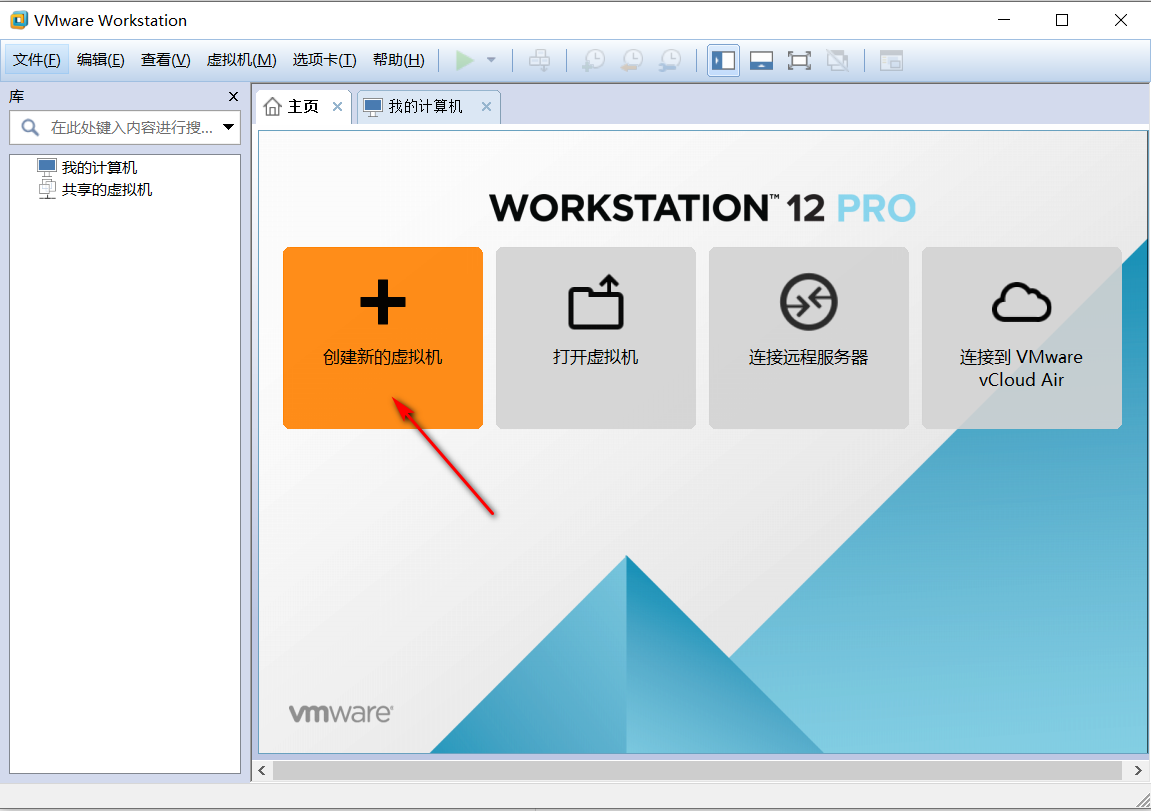Expand the library search filter dropdown
This screenshot has width=1151, height=811.
coord(228,128)
